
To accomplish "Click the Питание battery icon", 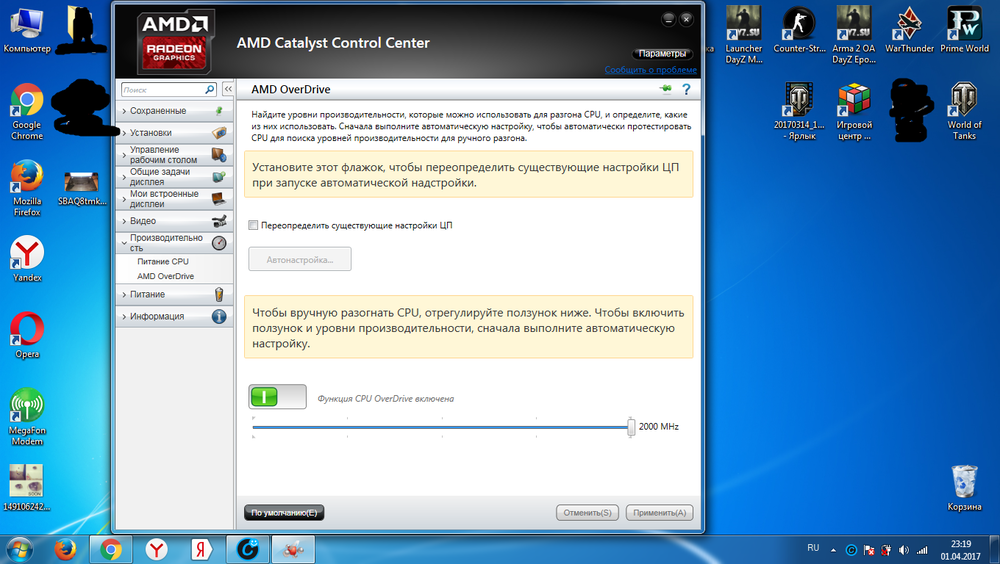I will 219,294.
